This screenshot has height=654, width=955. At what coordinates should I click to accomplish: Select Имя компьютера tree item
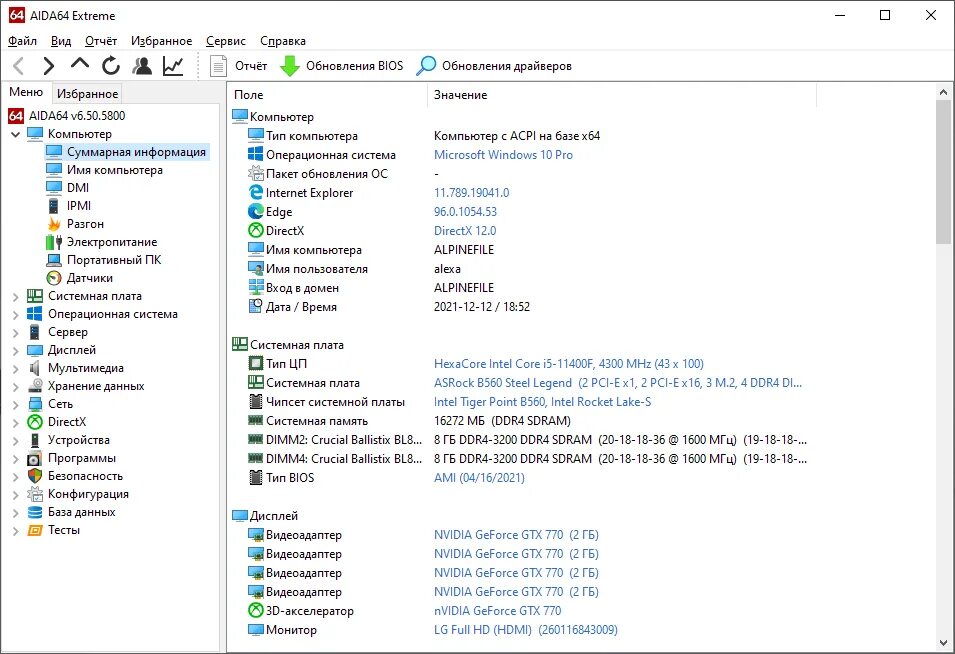(115, 170)
